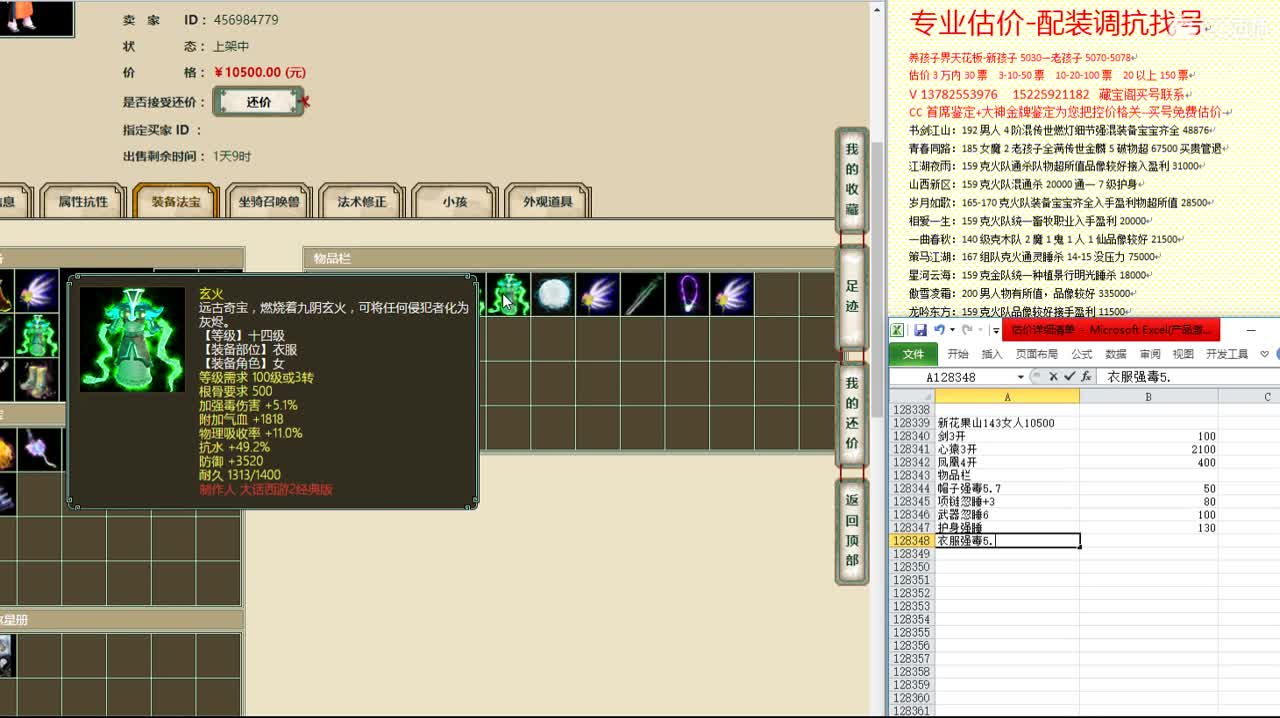Open Customize Quick Access Toolbar dropdown
This screenshot has width=1280, height=718.
996,331
